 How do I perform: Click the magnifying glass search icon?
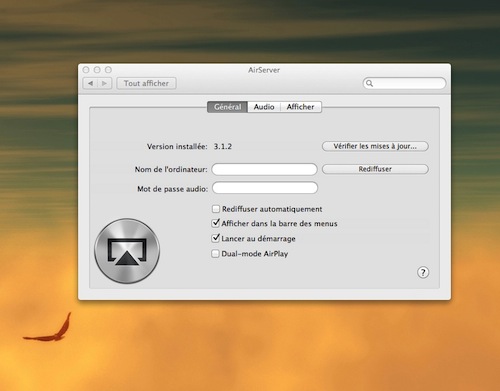coord(369,83)
